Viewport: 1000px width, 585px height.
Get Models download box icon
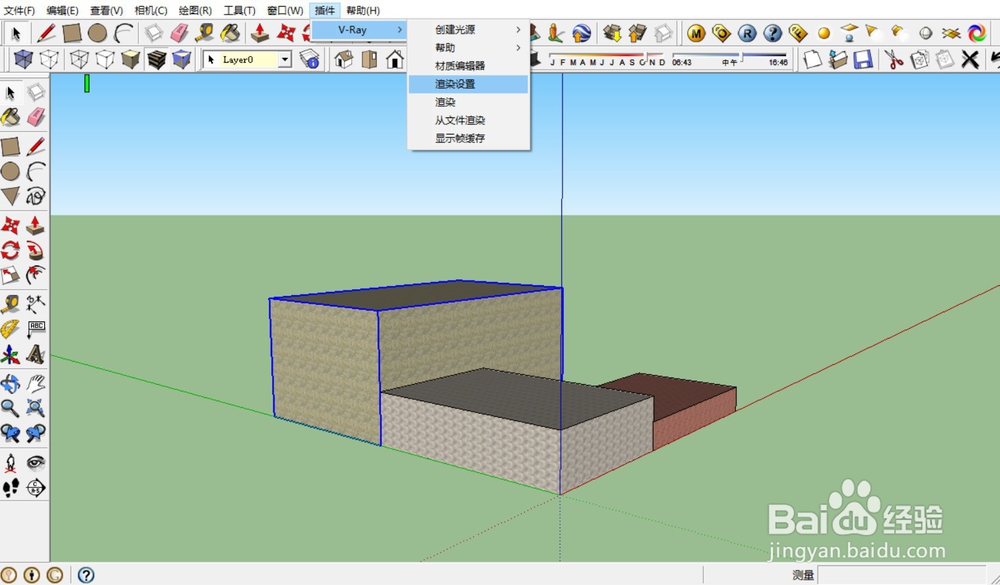tap(612, 33)
